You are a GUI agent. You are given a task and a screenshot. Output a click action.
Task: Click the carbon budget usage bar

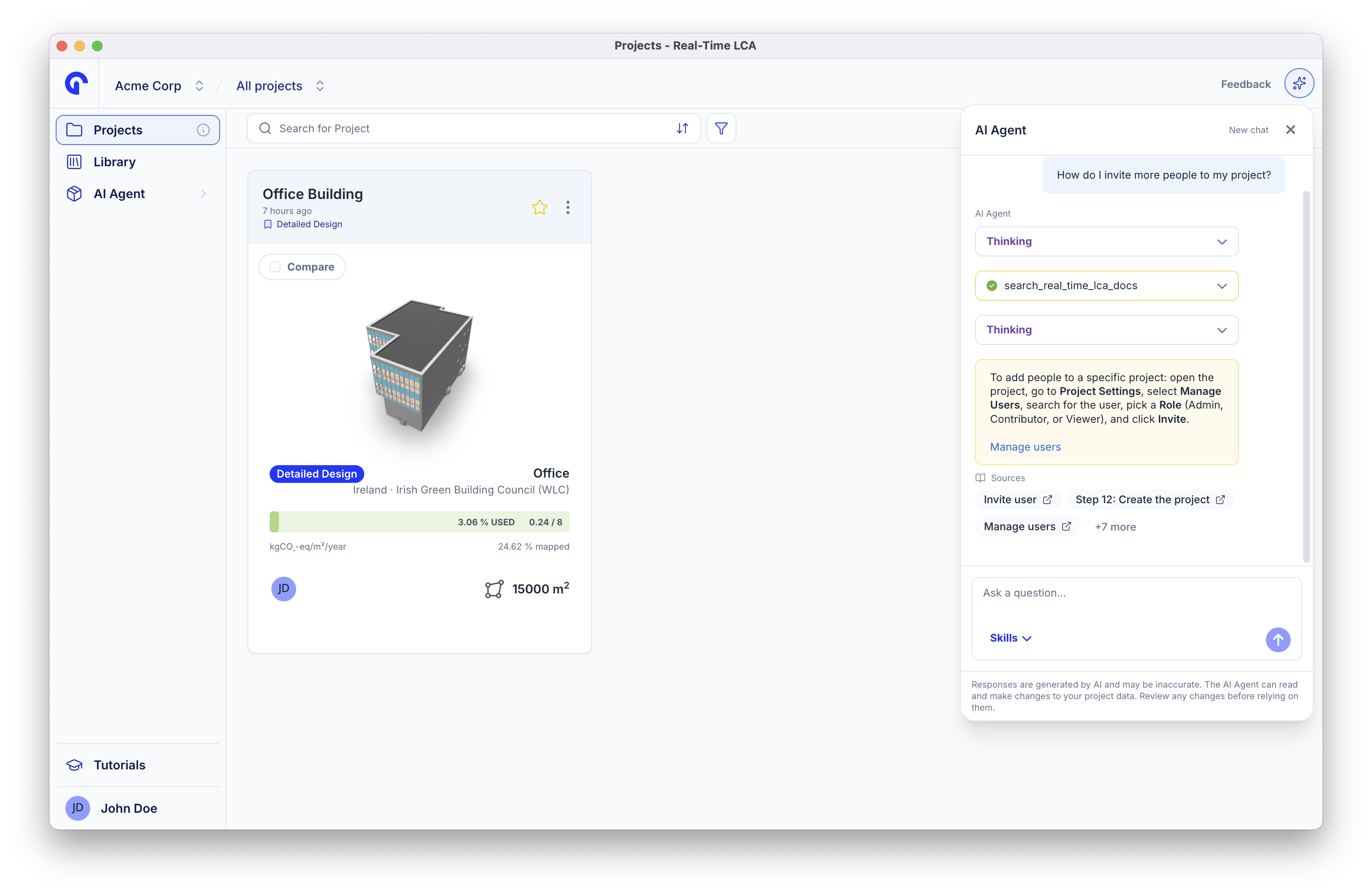[x=419, y=521]
